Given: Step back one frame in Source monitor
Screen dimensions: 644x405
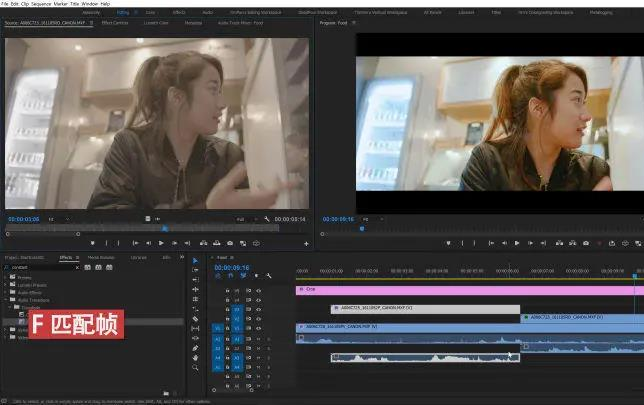Looking at the screenshot, I should click(x=148, y=243).
